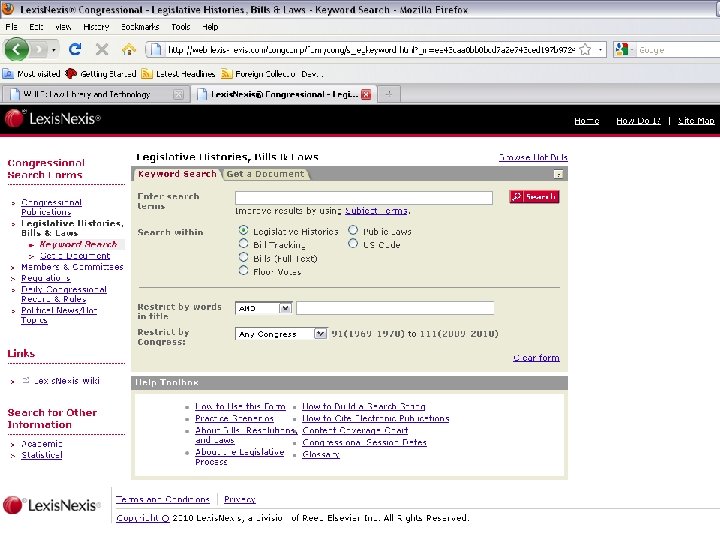Screen dimensions: 720x540
Task: Switch to the Get a Document tab
Action: [x=265, y=174]
